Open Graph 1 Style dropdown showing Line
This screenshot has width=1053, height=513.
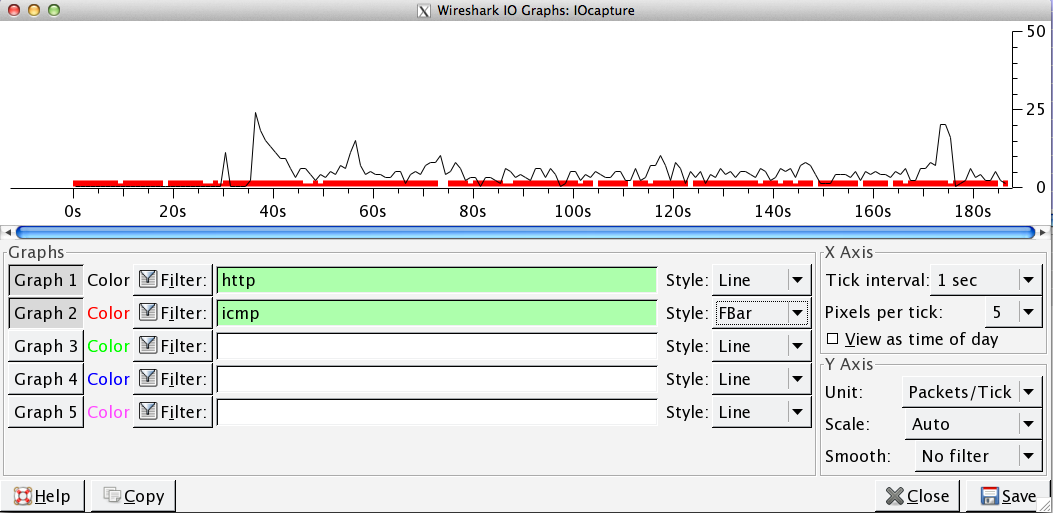[761, 280]
